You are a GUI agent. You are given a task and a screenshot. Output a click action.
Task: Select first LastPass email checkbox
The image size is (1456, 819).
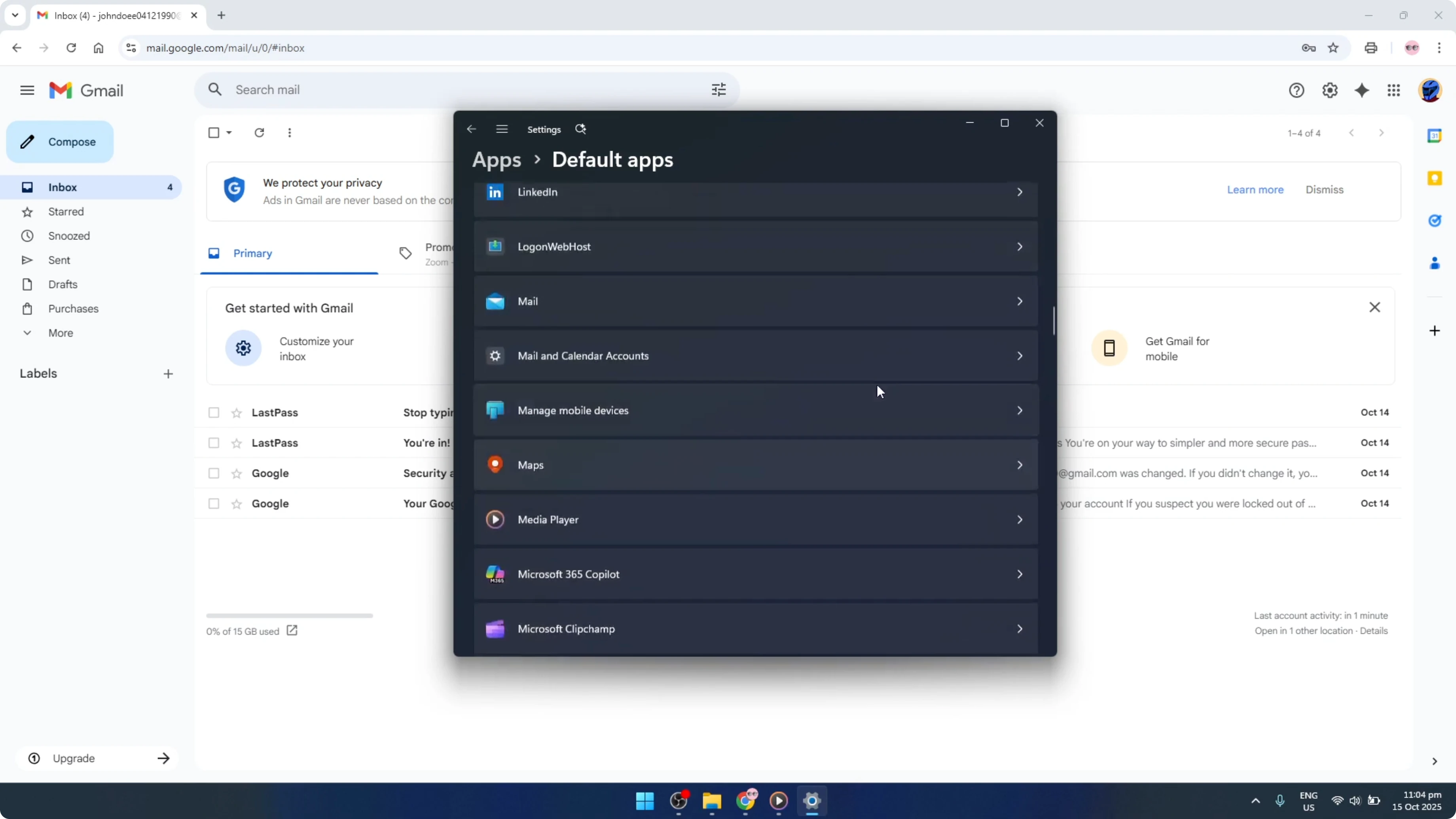[x=214, y=413]
